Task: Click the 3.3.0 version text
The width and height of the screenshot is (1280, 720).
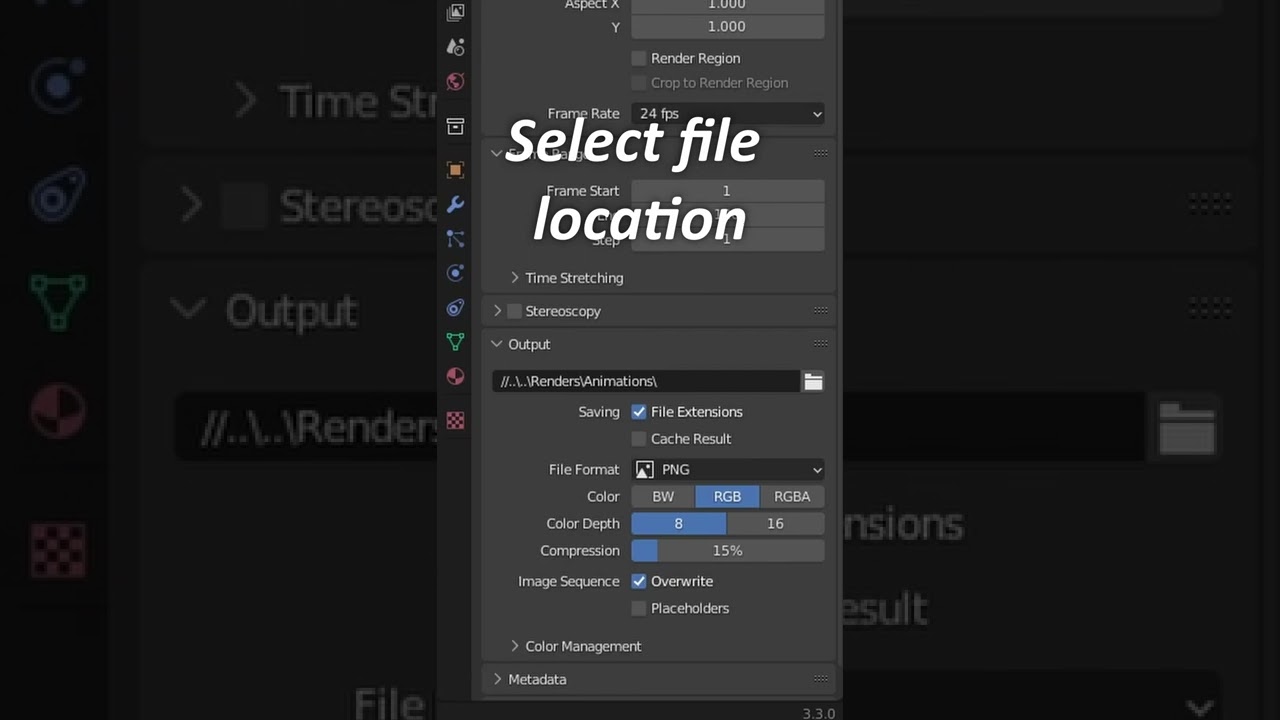Action: pos(818,713)
